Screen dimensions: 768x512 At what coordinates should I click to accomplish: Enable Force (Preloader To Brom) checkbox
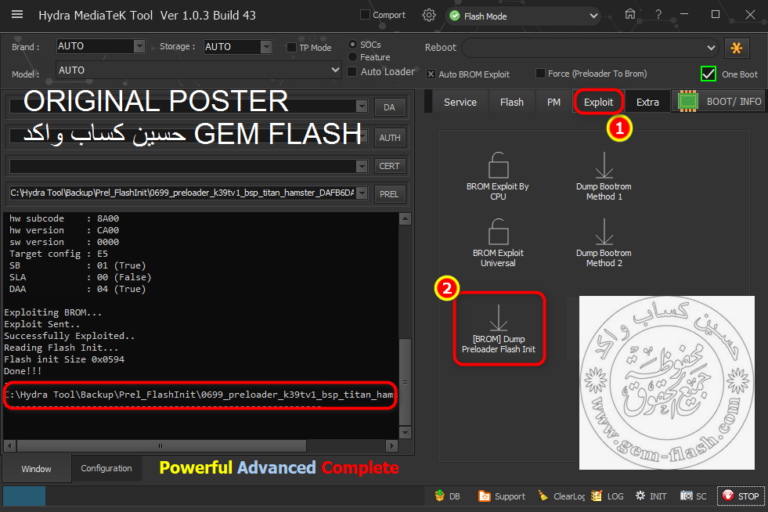(x=541, y=73)
